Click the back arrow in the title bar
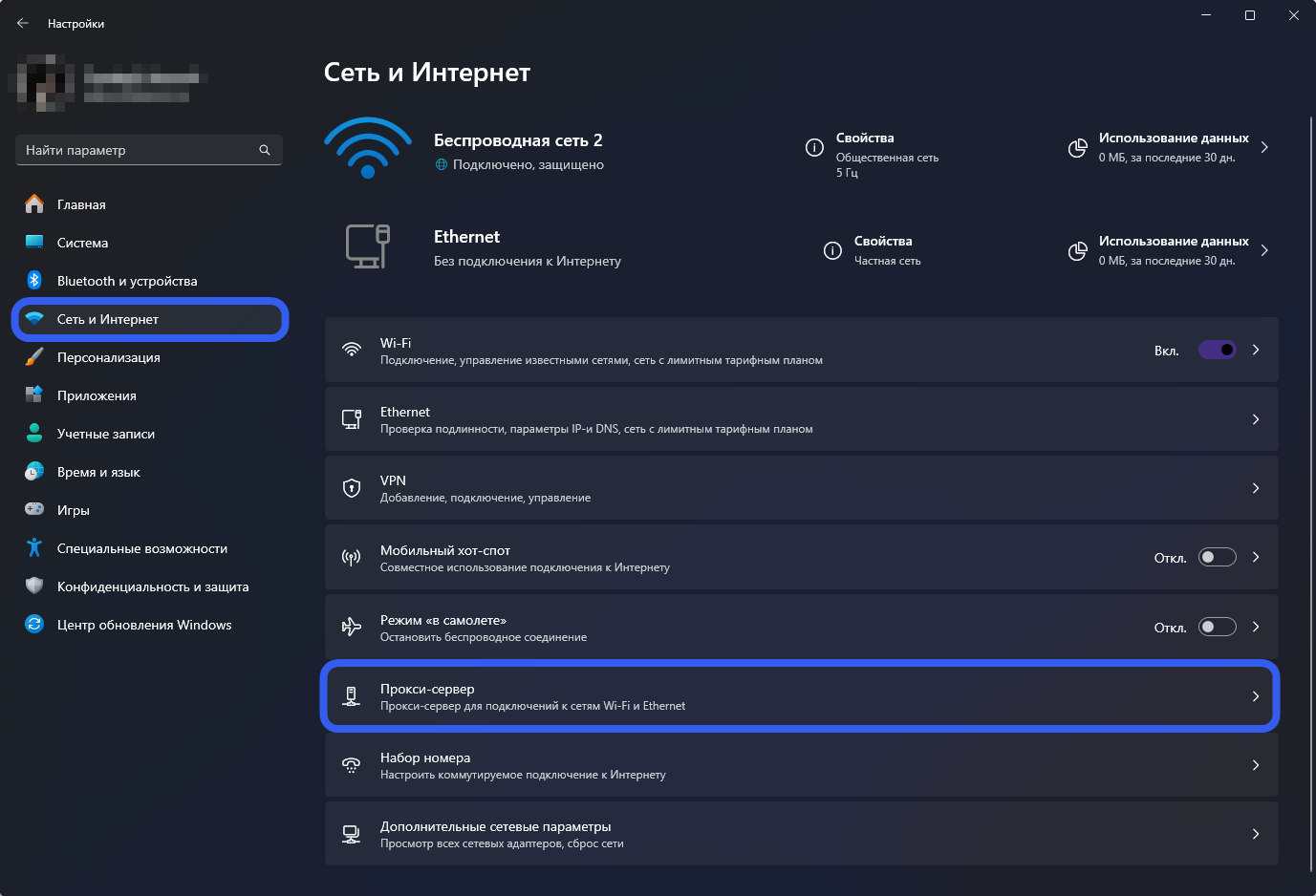This screenshot has width=1316, height=896. click(x=23, y=23)
